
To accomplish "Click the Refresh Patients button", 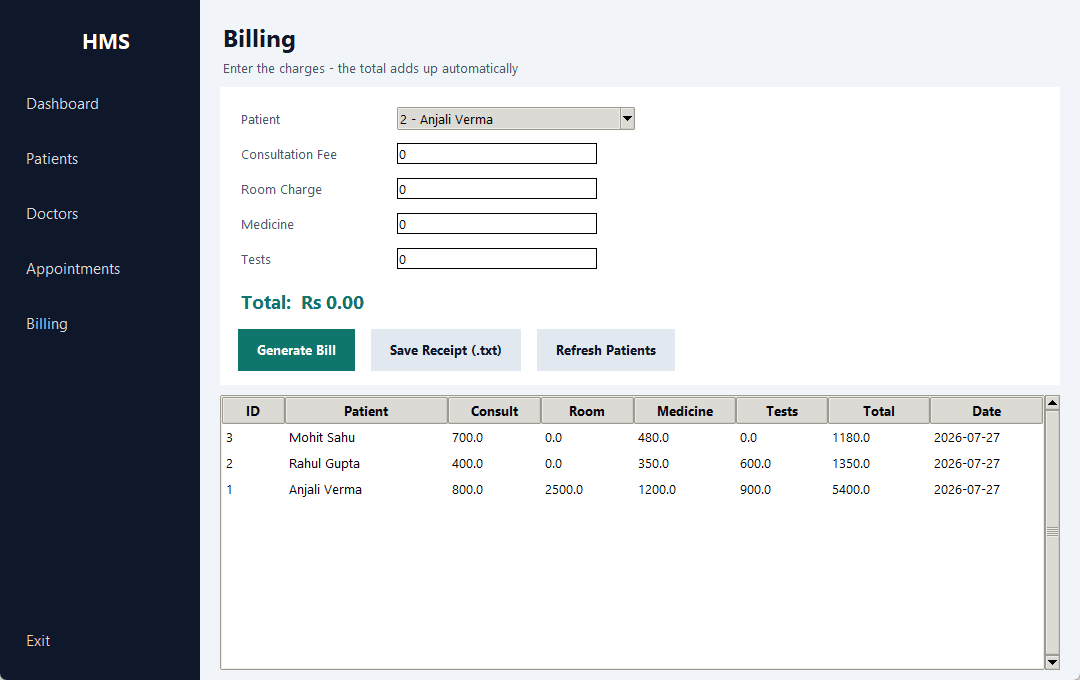I will click(x=605, y=350).
